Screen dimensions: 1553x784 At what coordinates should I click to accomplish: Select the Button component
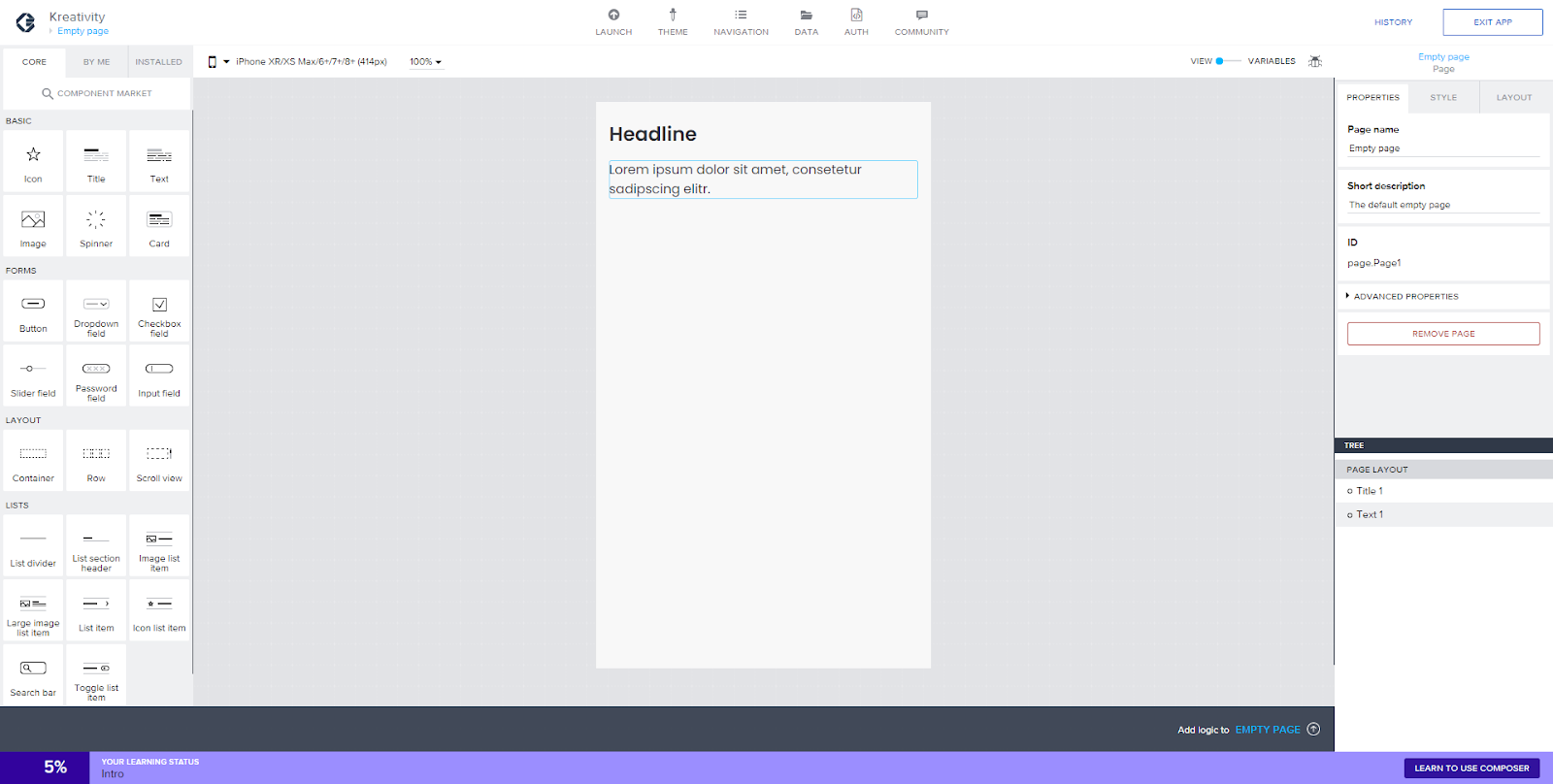pos(33,310)
